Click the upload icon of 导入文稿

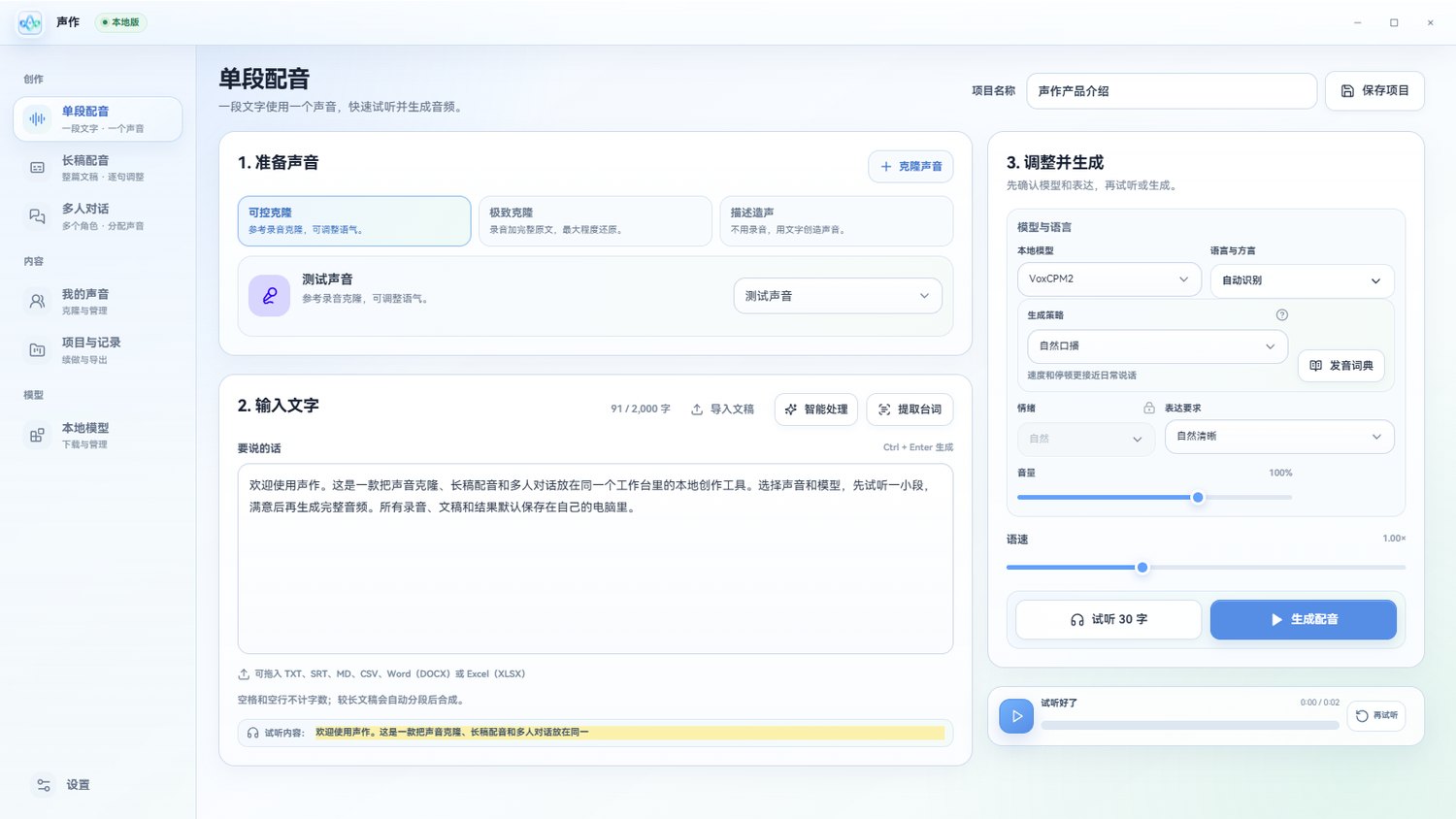click(697, 409)
